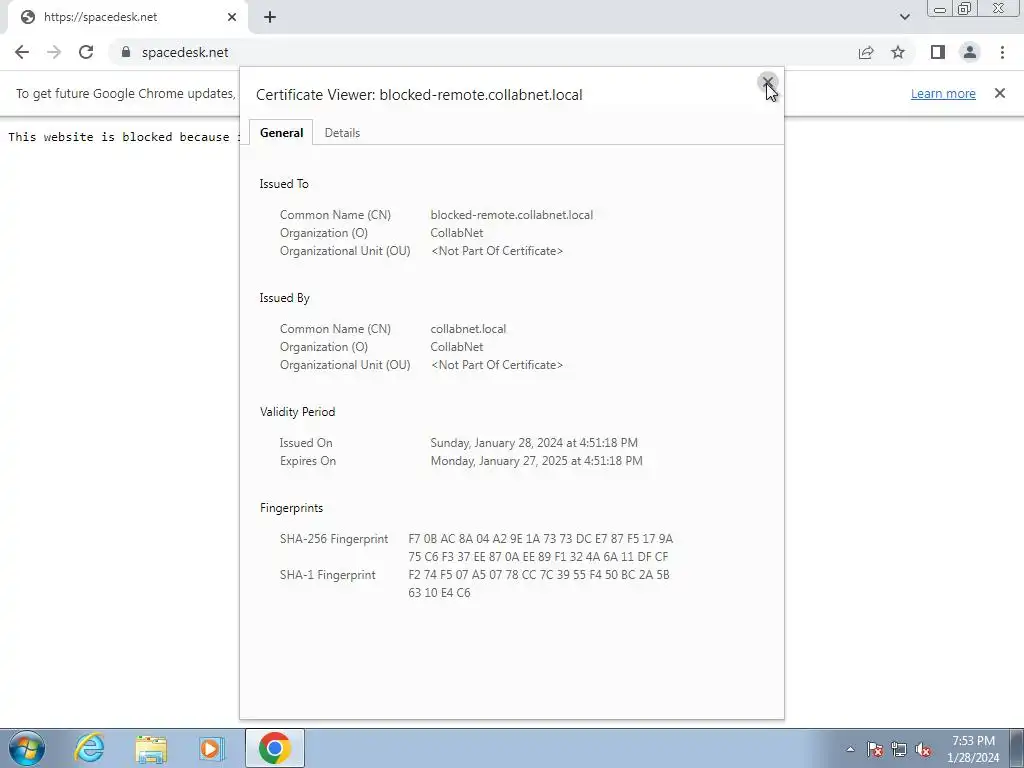Dismiss the Chrome updates infobar
This screenshot has width=1024, height=768.
[1000, 93]
